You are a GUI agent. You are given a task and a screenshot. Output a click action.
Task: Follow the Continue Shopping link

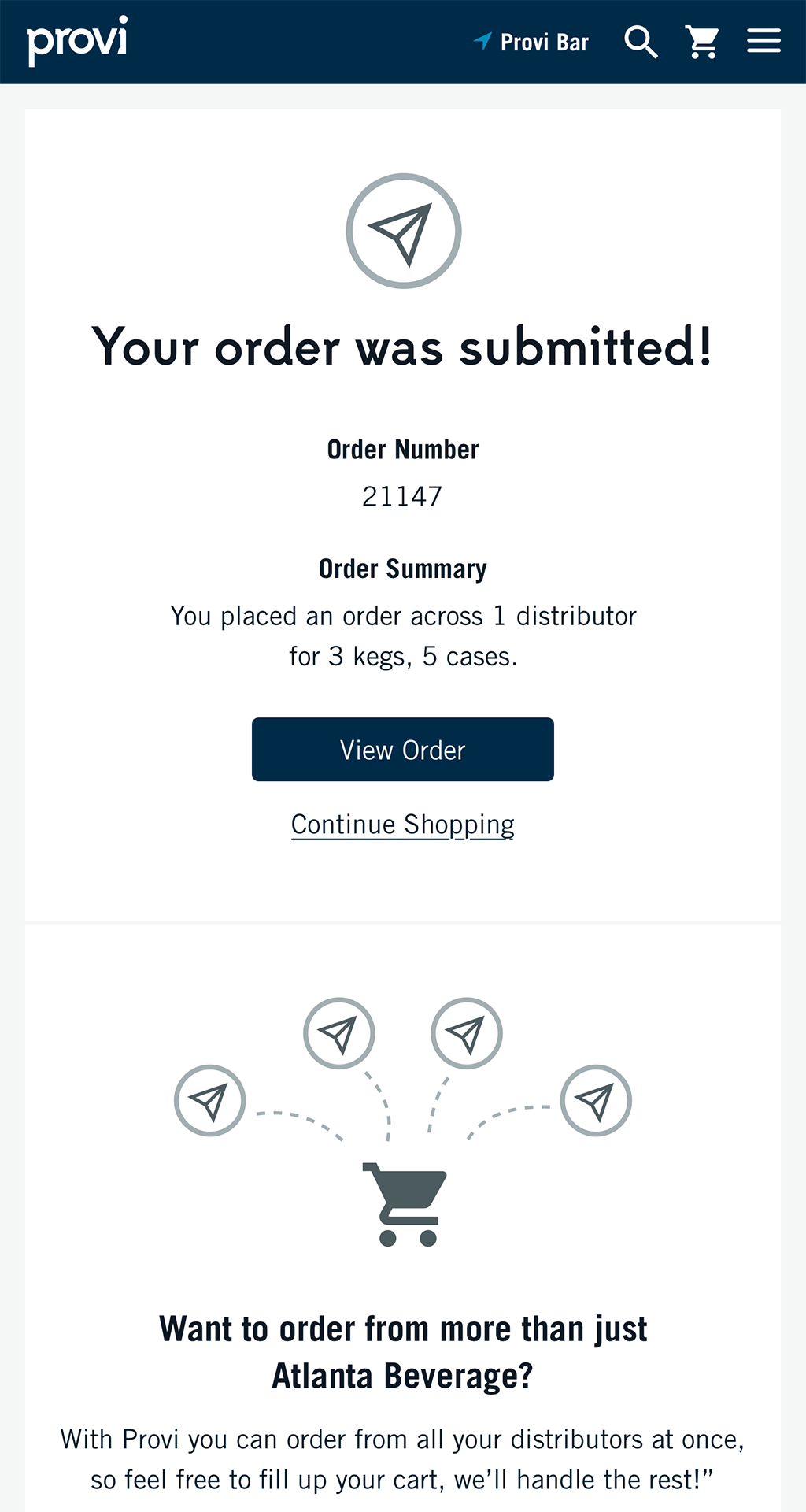(x=403, y=825)
